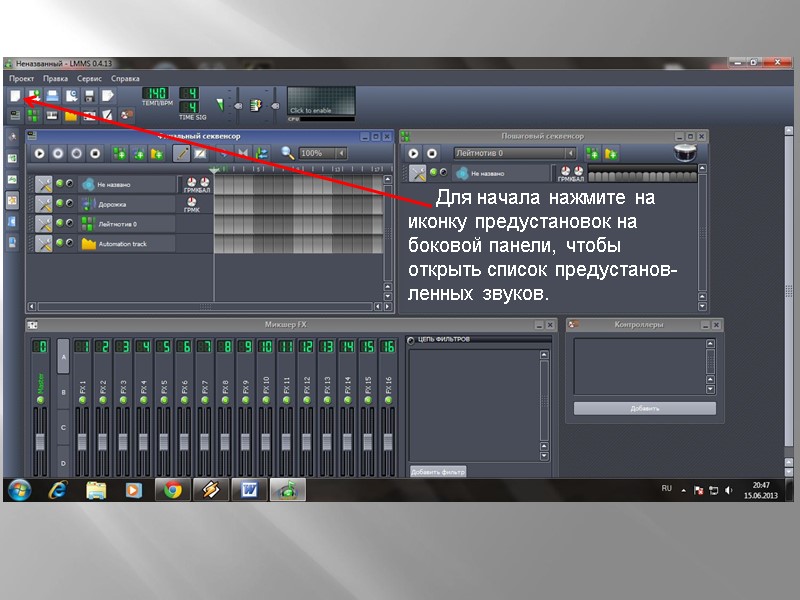The height and width of the screenshot is (600, 800).
Task: Switch FX Mixer to bank B
Action: pyautogui.click(x=63, y=392)
